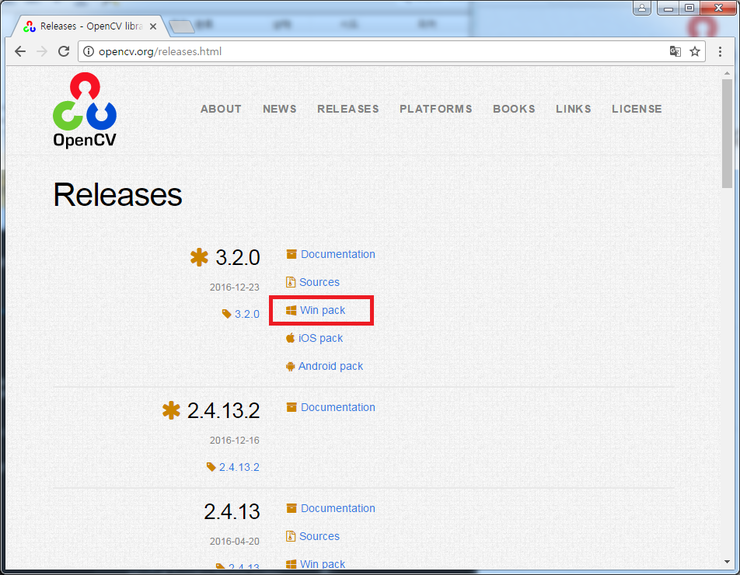Click the sources icon for 2.4.13
The image size is (740, 575).
pyautogui.click(x=291, y=536)
